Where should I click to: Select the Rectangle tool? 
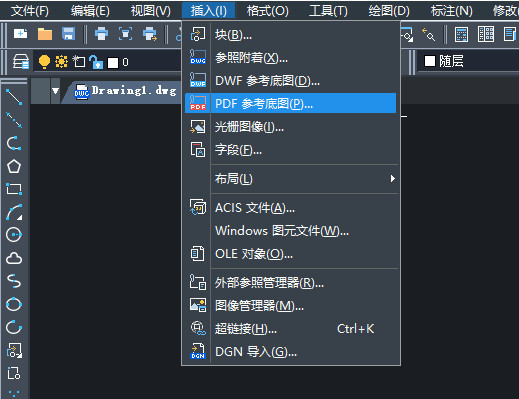[14, 189]
